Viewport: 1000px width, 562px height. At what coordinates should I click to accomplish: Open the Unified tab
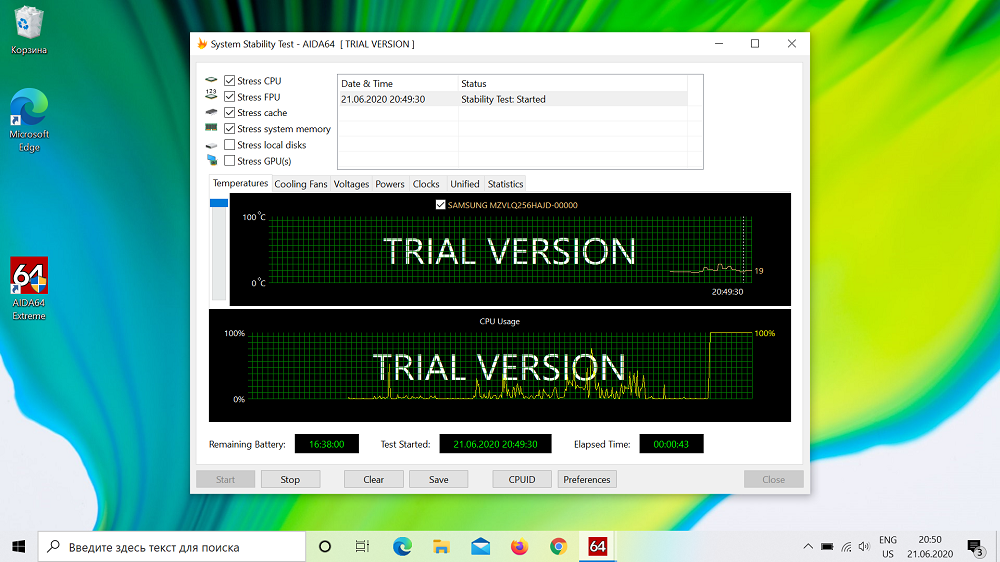point(465,184)
